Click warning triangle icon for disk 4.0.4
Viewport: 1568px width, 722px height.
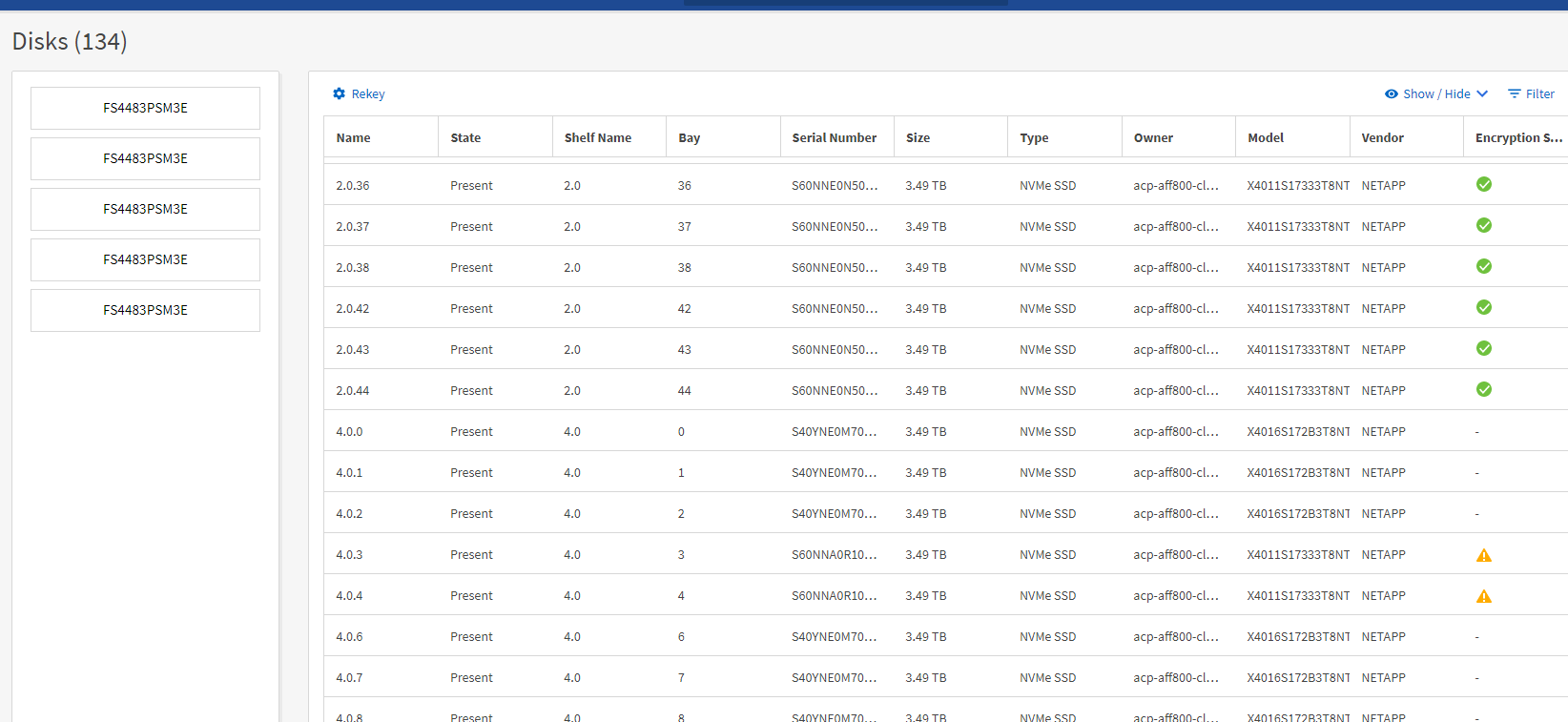(x=1483, y=596)
